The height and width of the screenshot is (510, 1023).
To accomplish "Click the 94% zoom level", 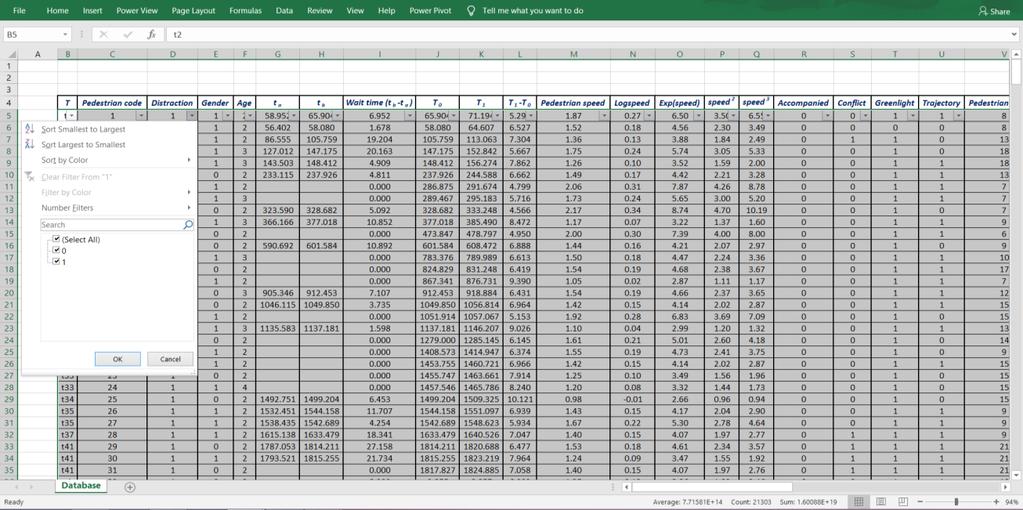I will [1011, 502].
